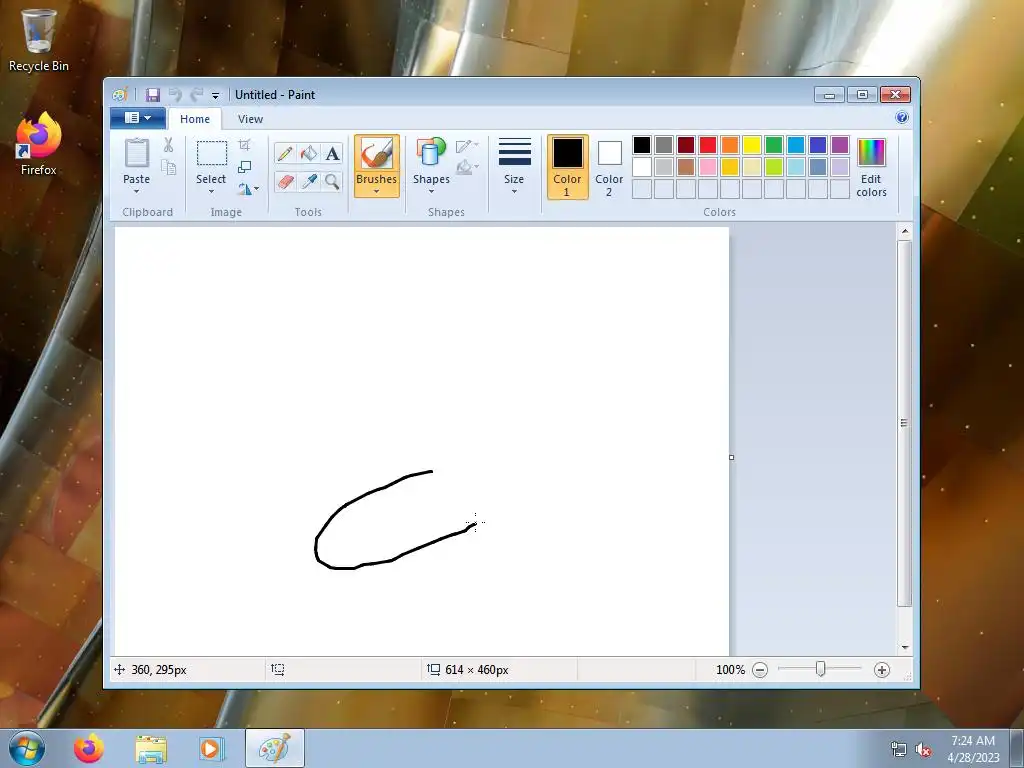Screen dimensions: 1024x768
Task: Select the Color picker eyedropper tool
Action: [x=308, y=181]
